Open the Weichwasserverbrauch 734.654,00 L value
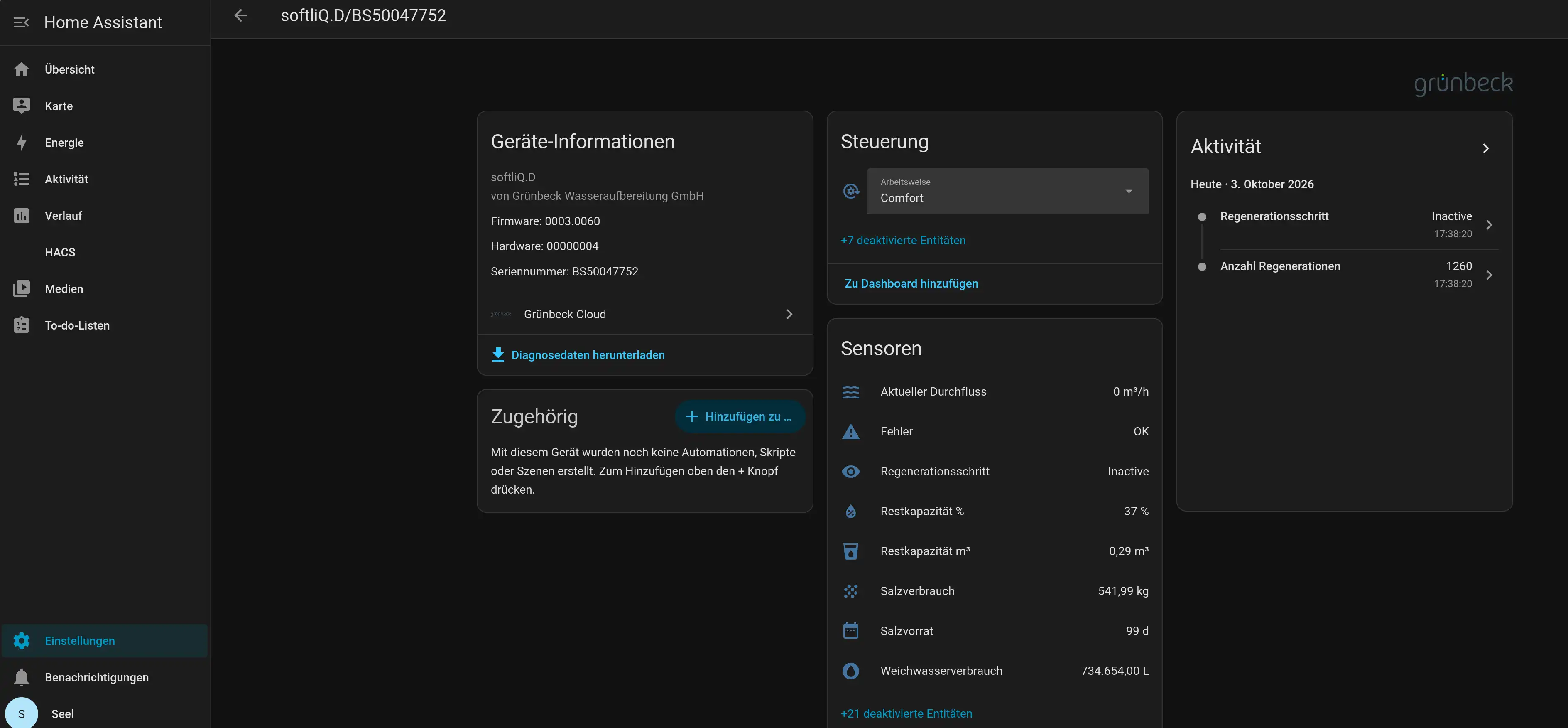 point(1115,671)
